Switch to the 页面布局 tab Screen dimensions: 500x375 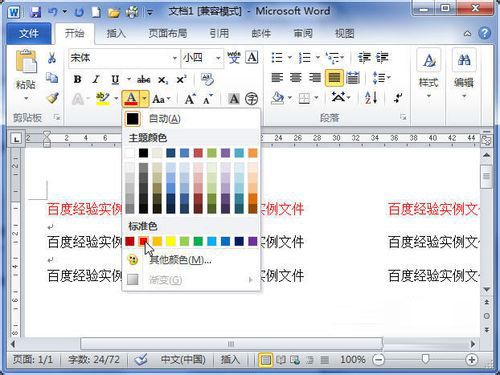[168, 33]
